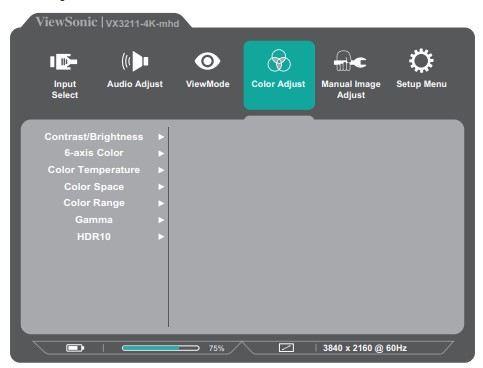Choose the Color Temperature entry
Image resolution: width=483 pixels, height=368 pixels.
(x=94, y=170)
